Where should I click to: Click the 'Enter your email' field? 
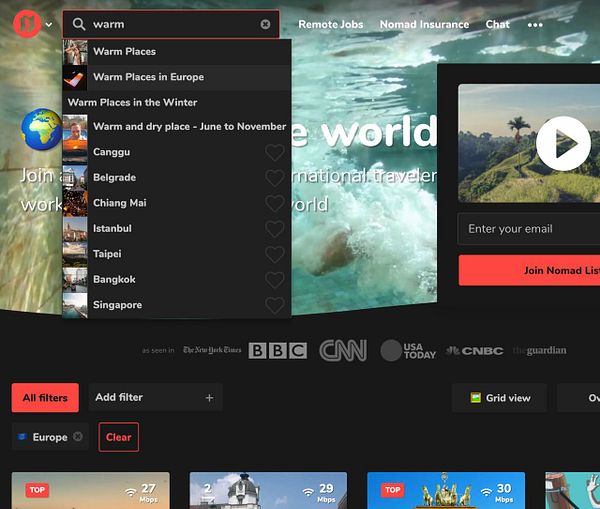[x=529, y=229]
